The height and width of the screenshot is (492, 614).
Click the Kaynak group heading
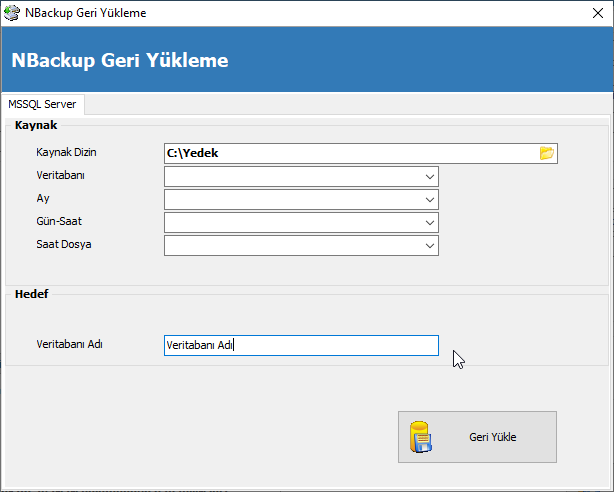(x=36, y=125)
